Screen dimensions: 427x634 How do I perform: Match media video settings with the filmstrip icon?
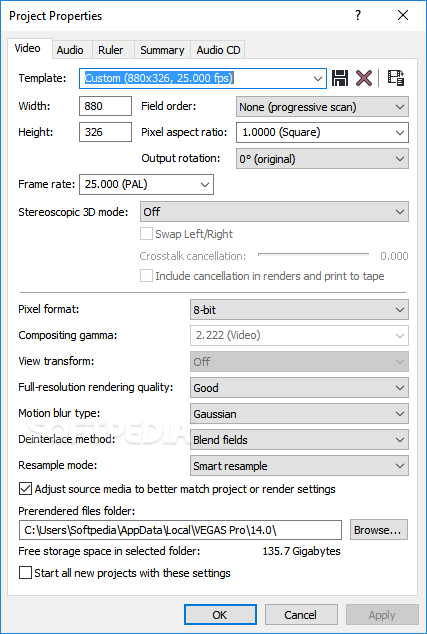pos(396,78)
